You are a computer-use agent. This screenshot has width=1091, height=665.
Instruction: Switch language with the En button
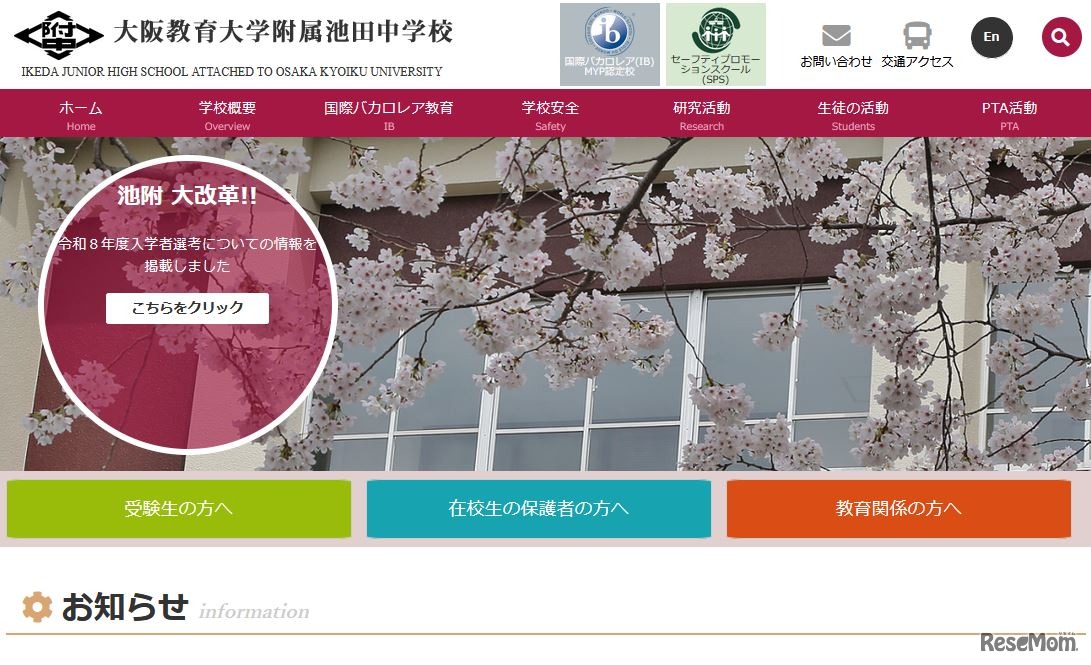click(x=991, y=37)
